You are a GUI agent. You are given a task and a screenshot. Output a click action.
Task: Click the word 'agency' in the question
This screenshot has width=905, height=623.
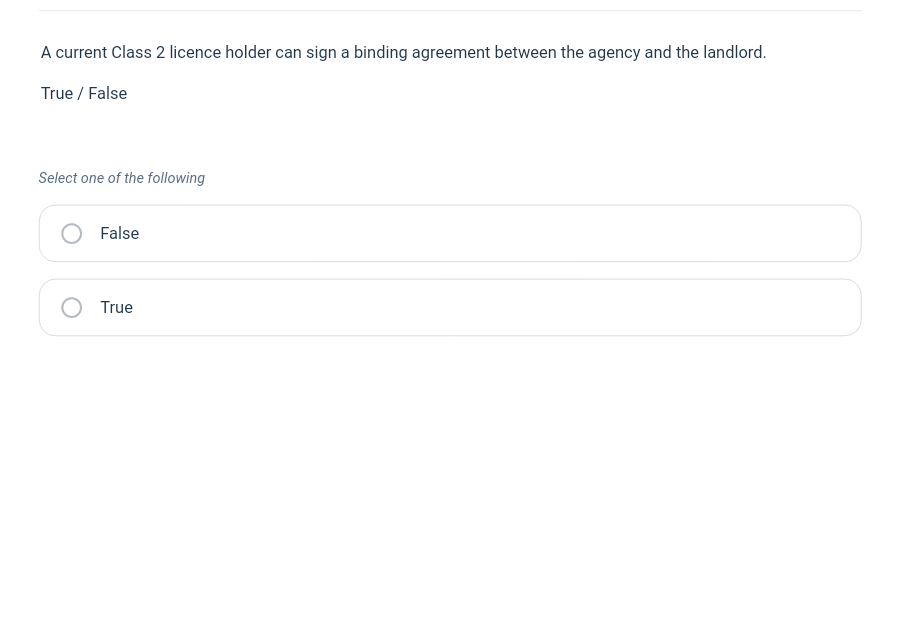click(613, 52)
